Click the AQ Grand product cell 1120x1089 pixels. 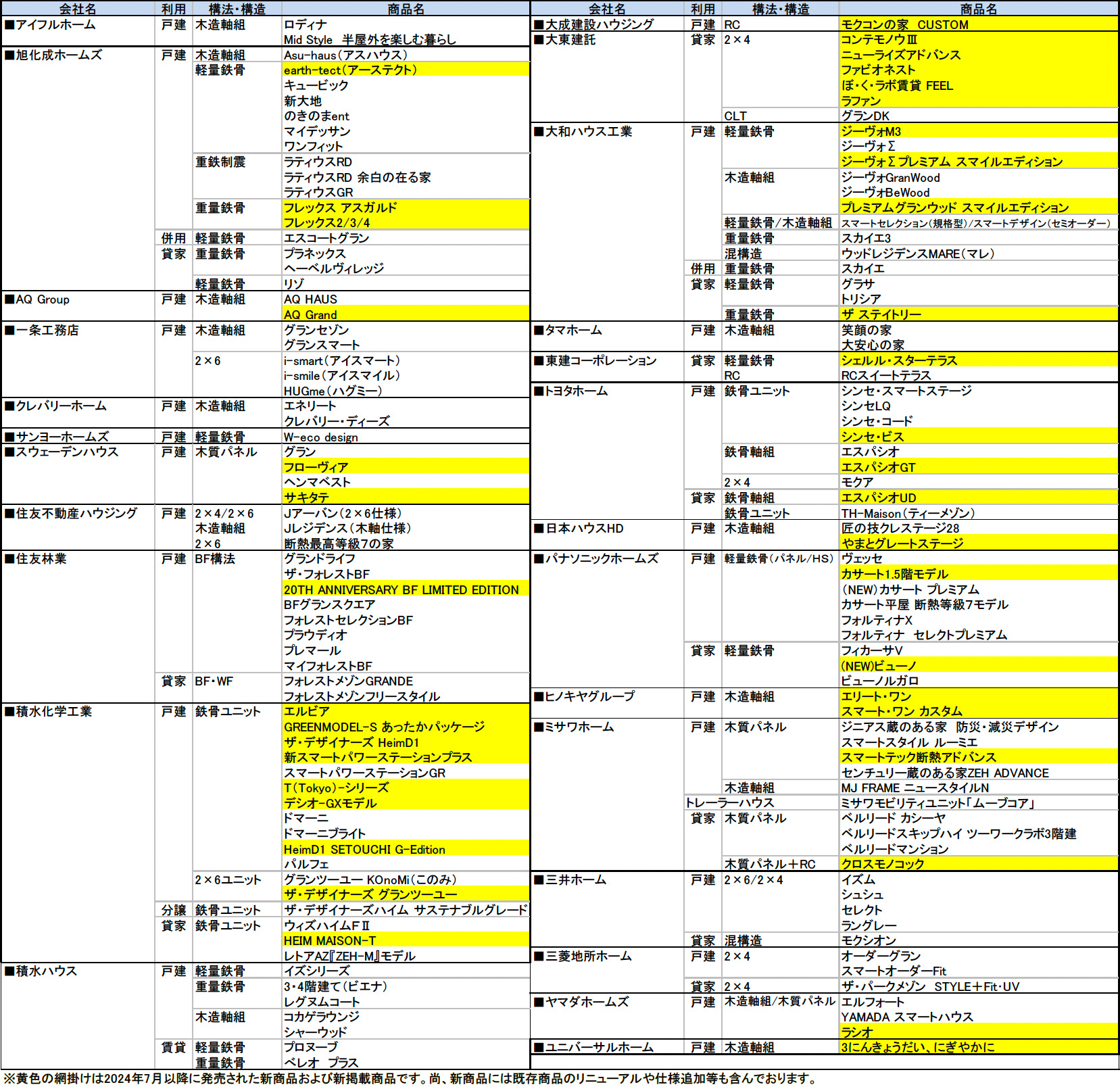click(404, 315)
